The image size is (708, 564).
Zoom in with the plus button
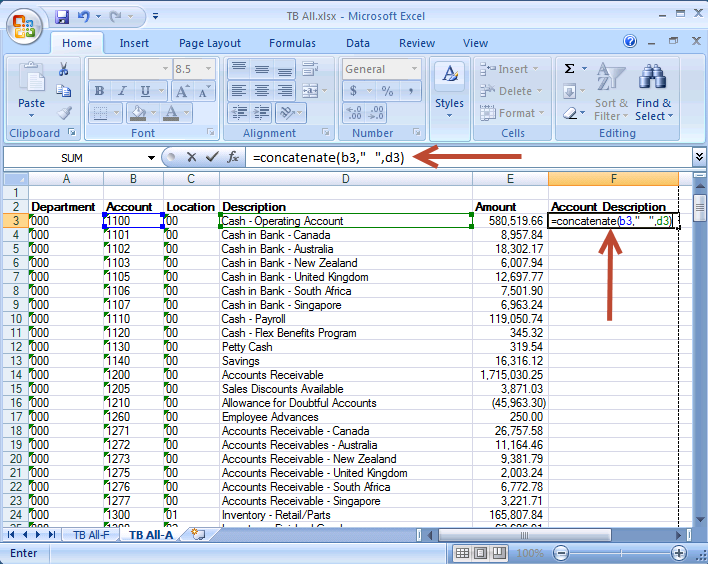pyautogui.click(x=679, y=553)
